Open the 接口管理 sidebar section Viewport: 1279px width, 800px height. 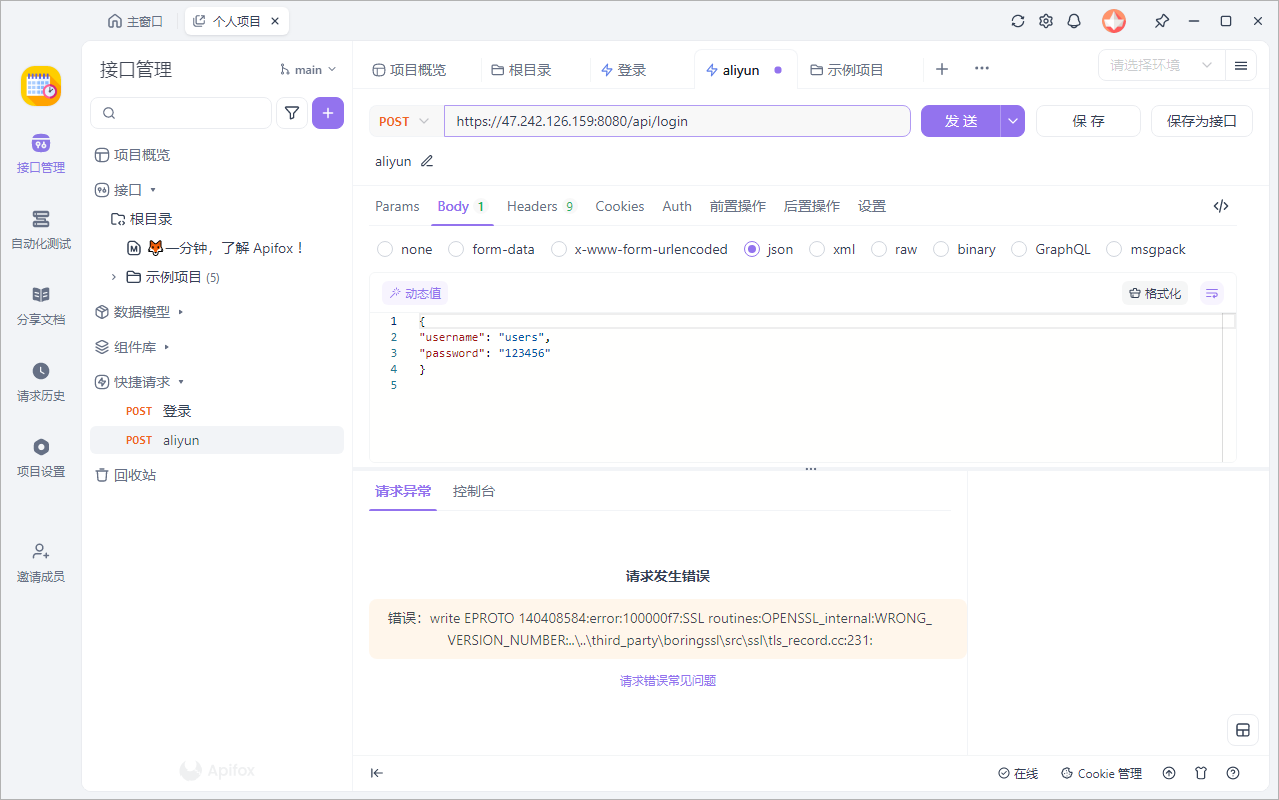tap(41, 154)
